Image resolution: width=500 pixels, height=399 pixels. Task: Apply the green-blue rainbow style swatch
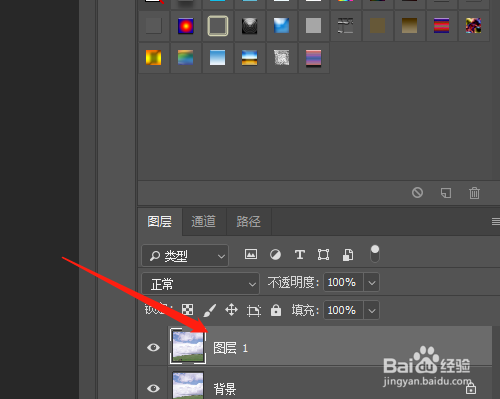pyautogui.click(x=186, y=58)
